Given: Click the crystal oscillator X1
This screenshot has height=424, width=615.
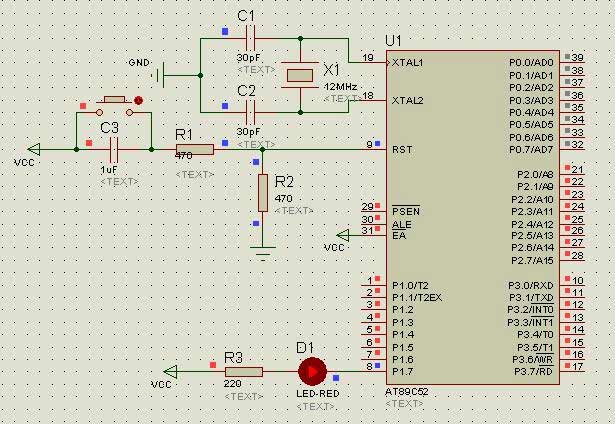Looking at the screenshot, I should point(298,74).
